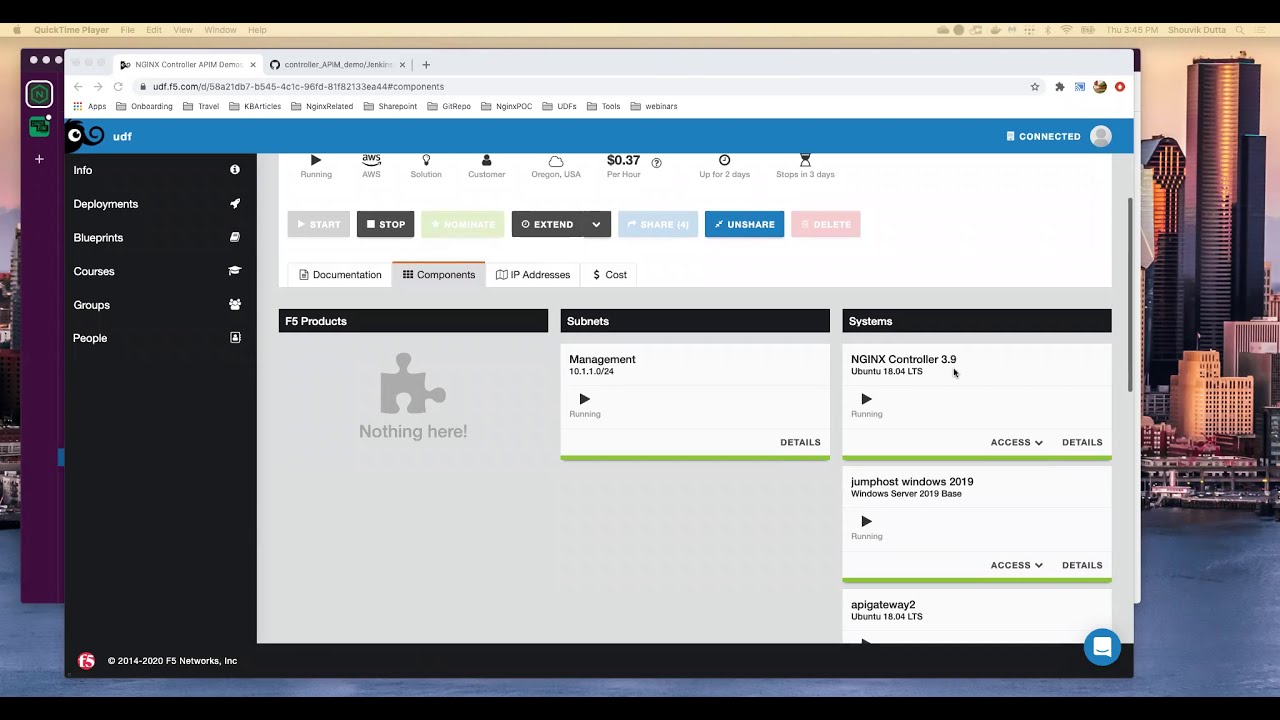
Task: Click the Oregon, USA cloud region icon
Action: pos(556,161)
